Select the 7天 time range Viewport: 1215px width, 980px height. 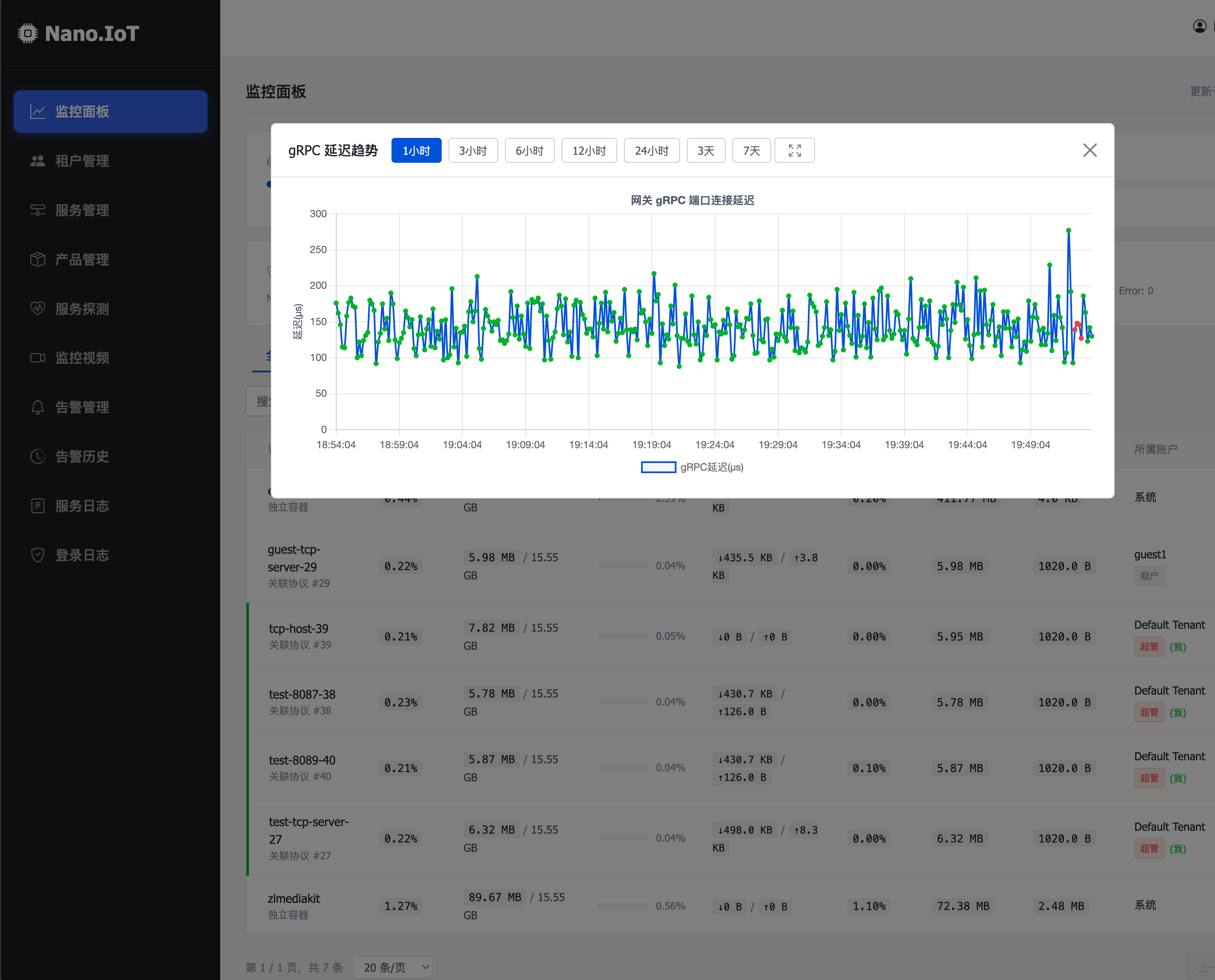coord(751,150)
